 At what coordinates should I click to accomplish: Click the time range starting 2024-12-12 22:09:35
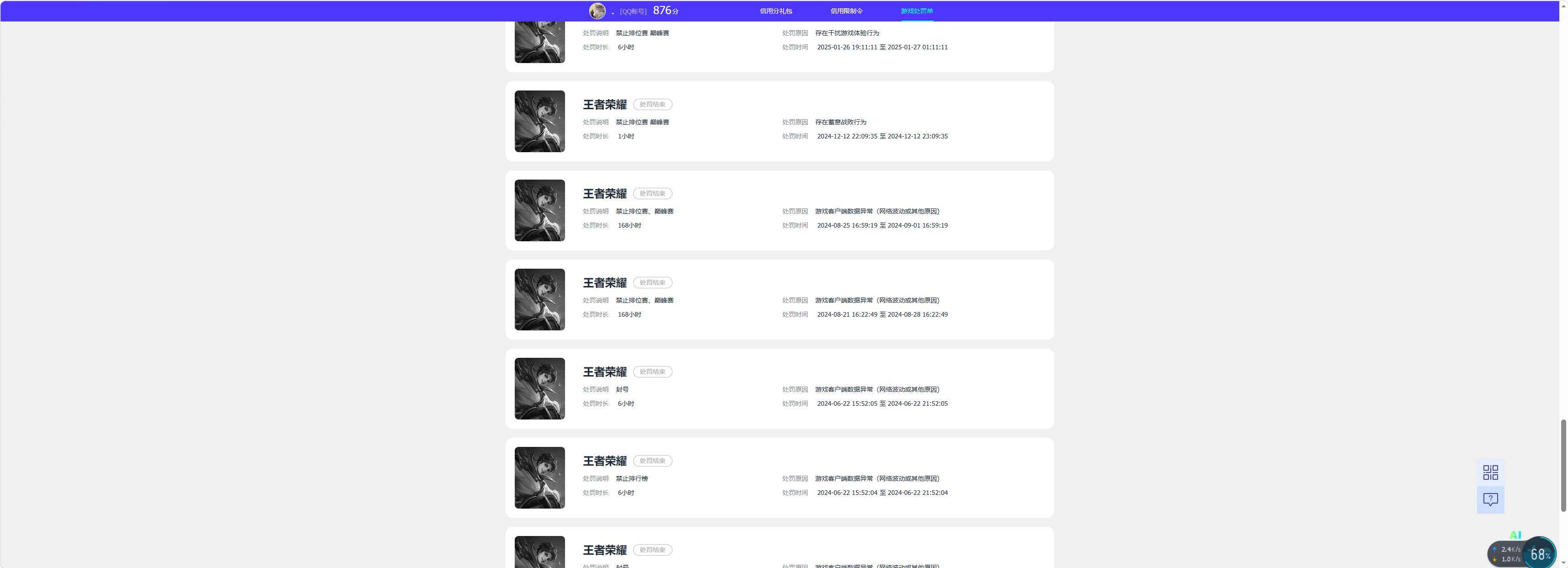(x=882, y=136)
